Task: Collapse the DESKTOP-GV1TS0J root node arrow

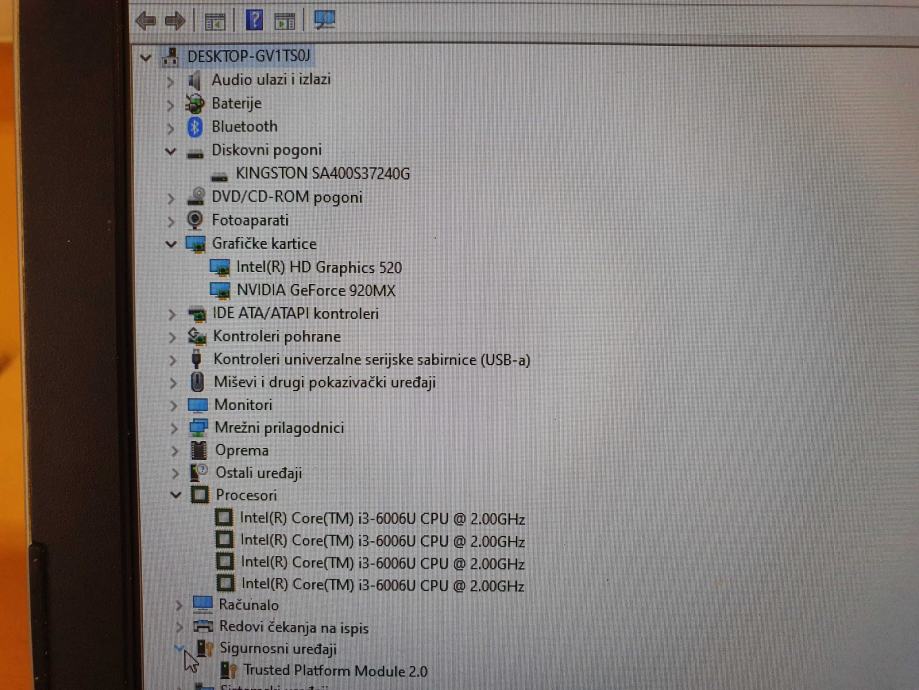Action: tap(146, 57)
